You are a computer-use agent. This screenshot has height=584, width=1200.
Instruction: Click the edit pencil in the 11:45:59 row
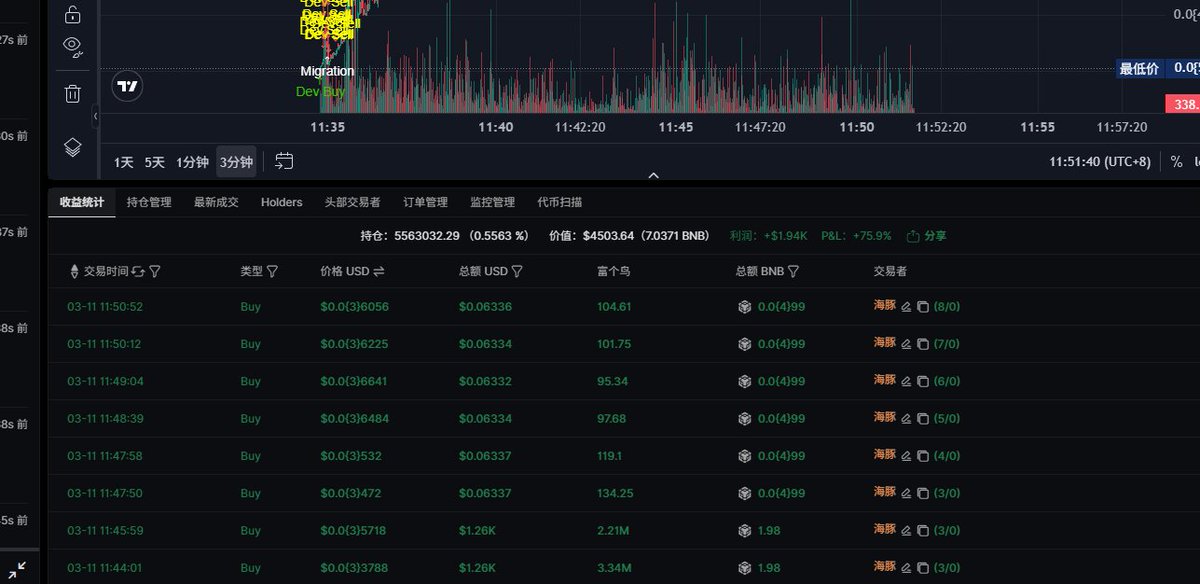click(906, 531)
